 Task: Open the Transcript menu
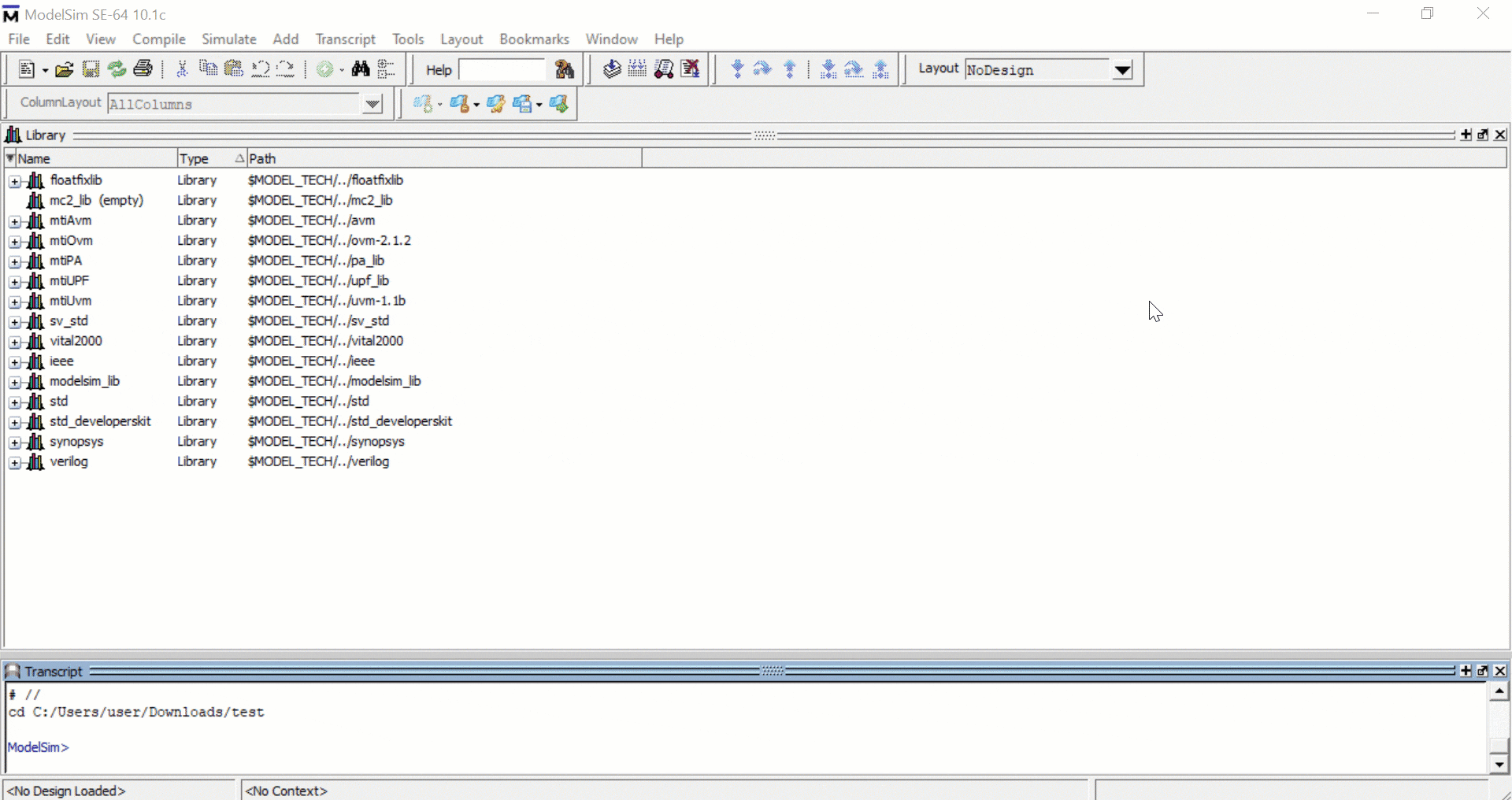pyautogui.click(x=346, y=39)
